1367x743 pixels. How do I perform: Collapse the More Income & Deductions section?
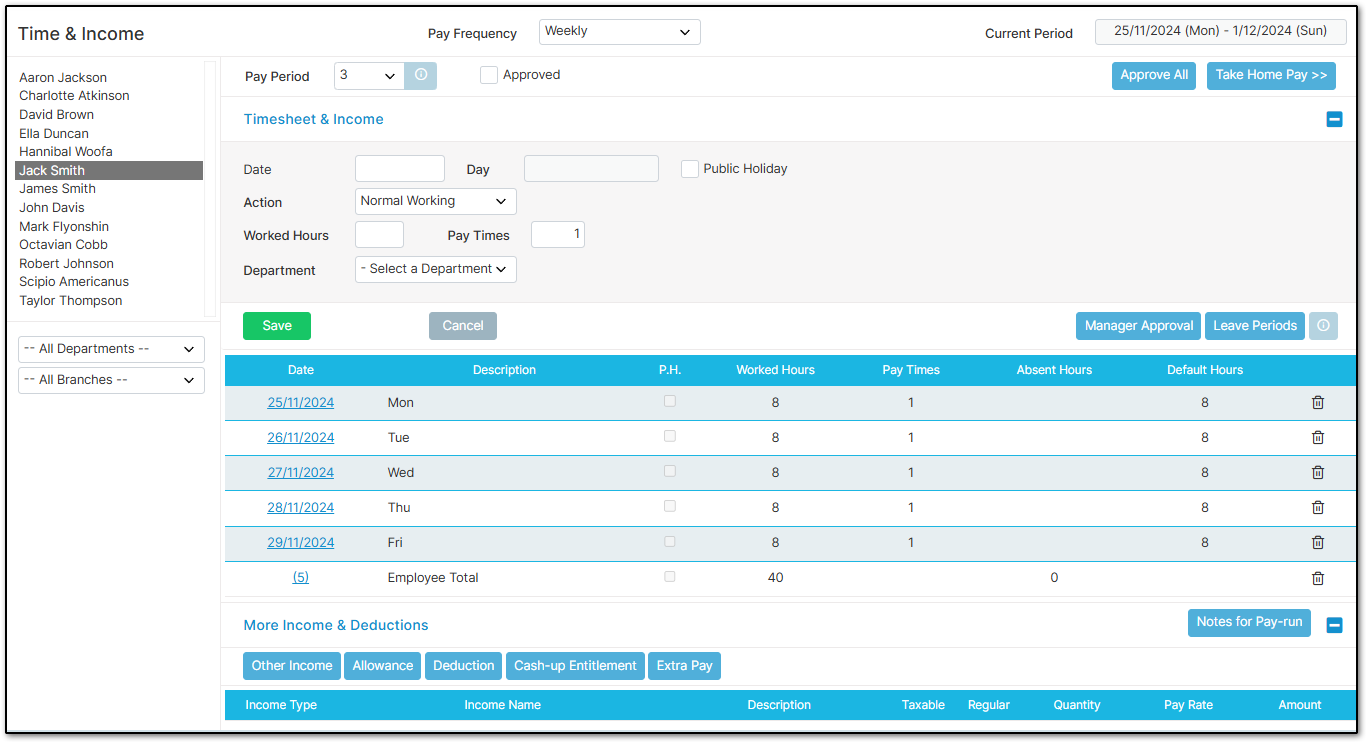click(x=1334, y=625)
